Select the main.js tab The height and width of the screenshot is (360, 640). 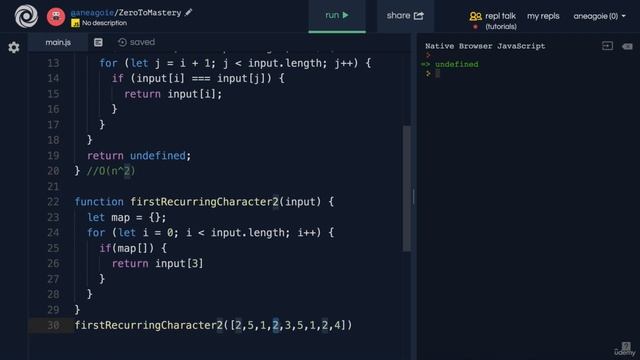(58, 42)
